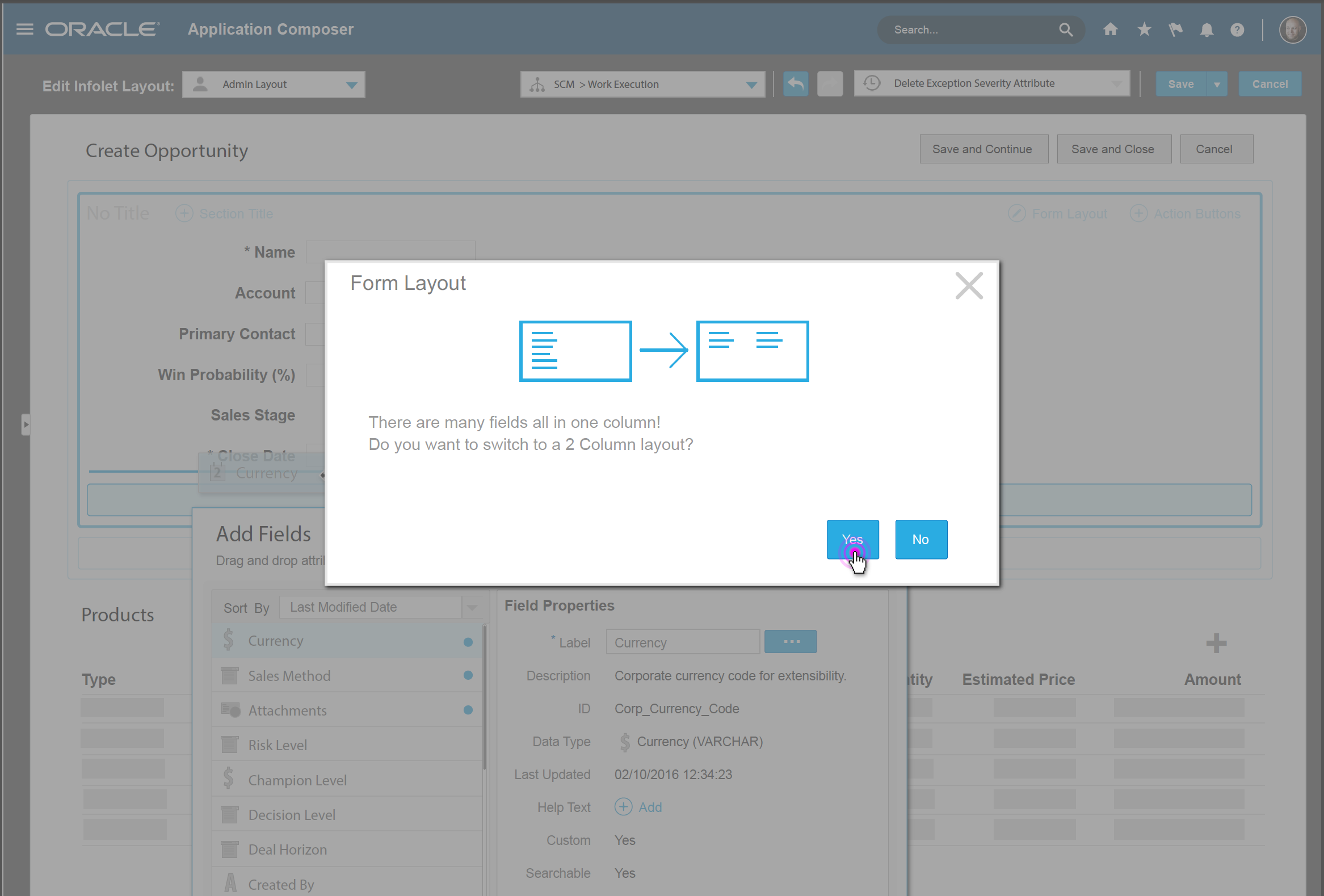This screenshot has height=896, width=1324.
Task: Click the Watchlist flag icon
Action: pyautogui.click(x=1175, y=30)
